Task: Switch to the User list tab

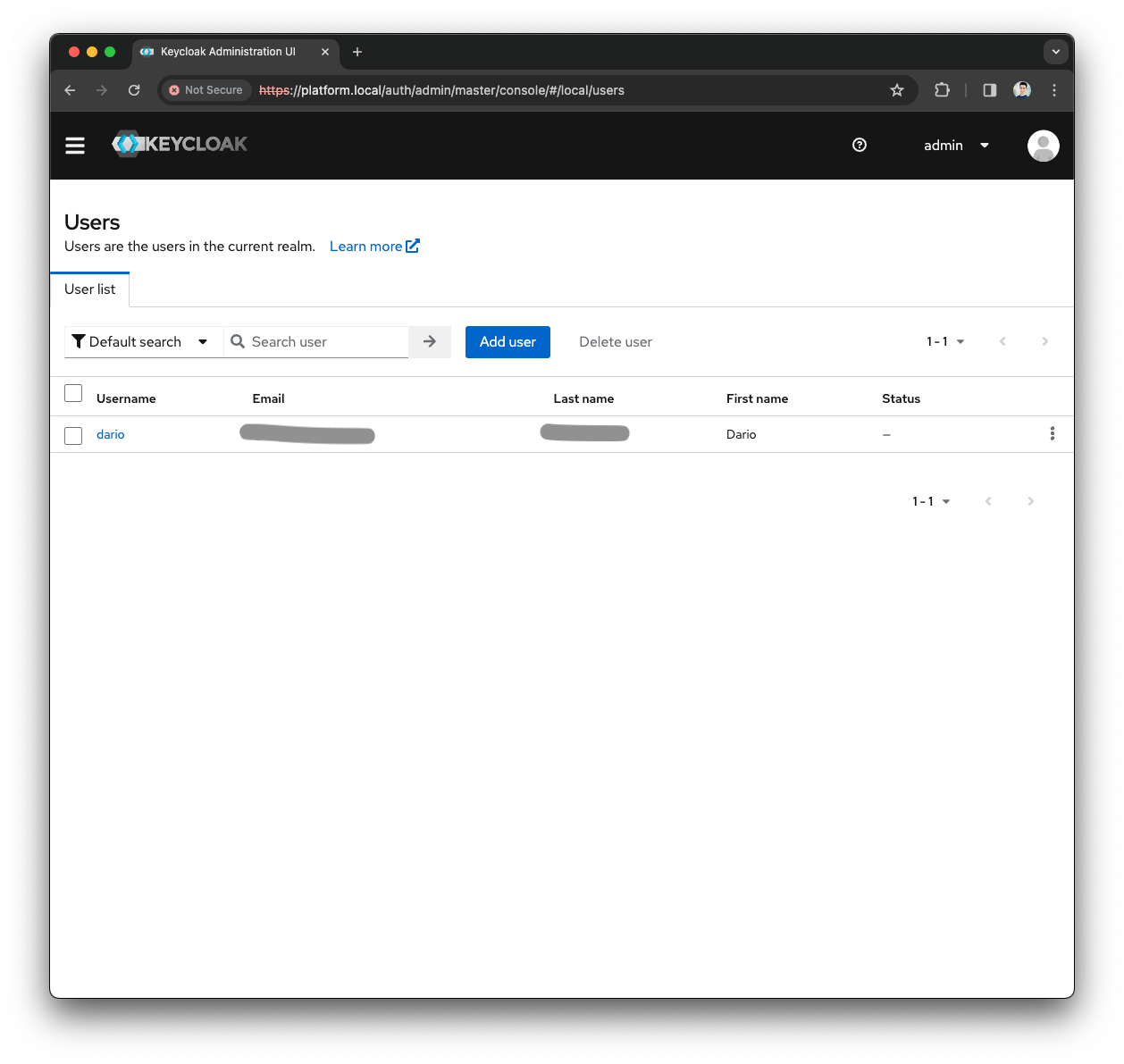Action: tap(89, 289)
